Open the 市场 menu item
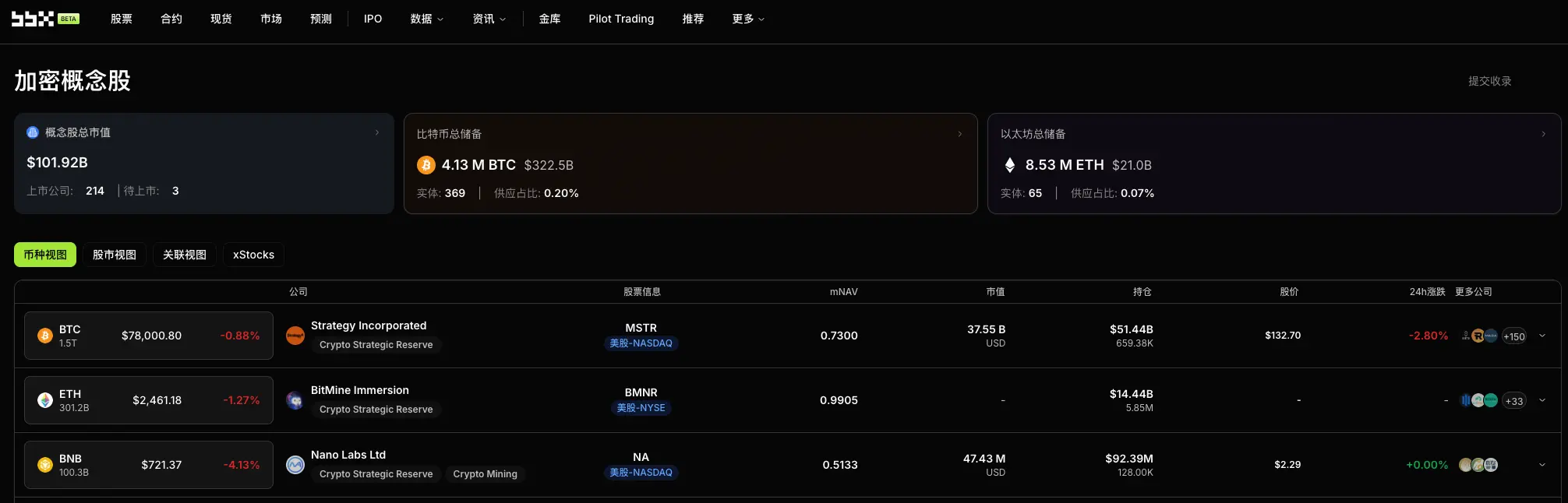The image size is (1568, 503). pyautogui.click(x=271, y=19)
